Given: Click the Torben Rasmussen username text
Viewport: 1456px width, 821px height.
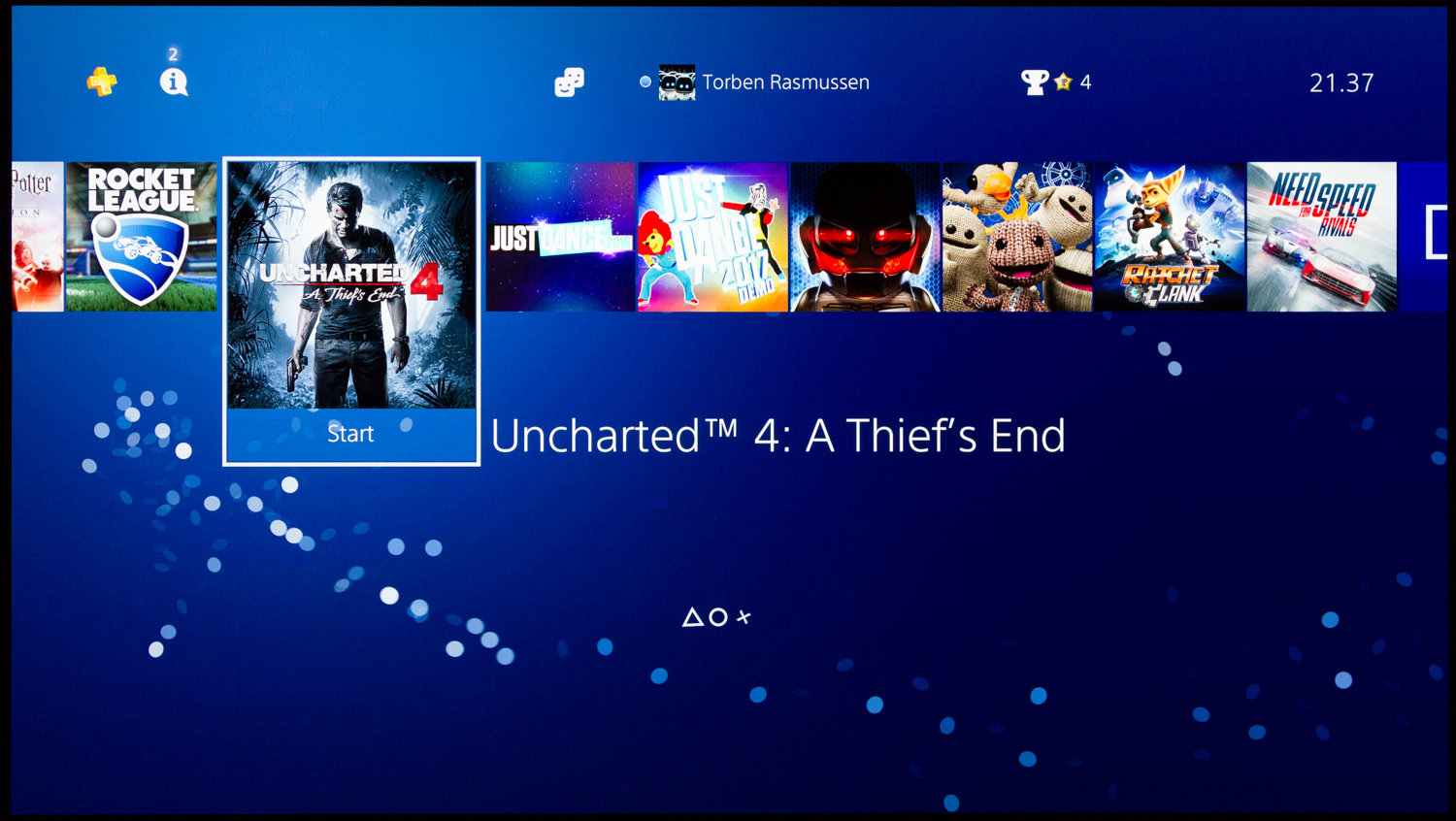Looking at the screenshot, I should 786,82.
